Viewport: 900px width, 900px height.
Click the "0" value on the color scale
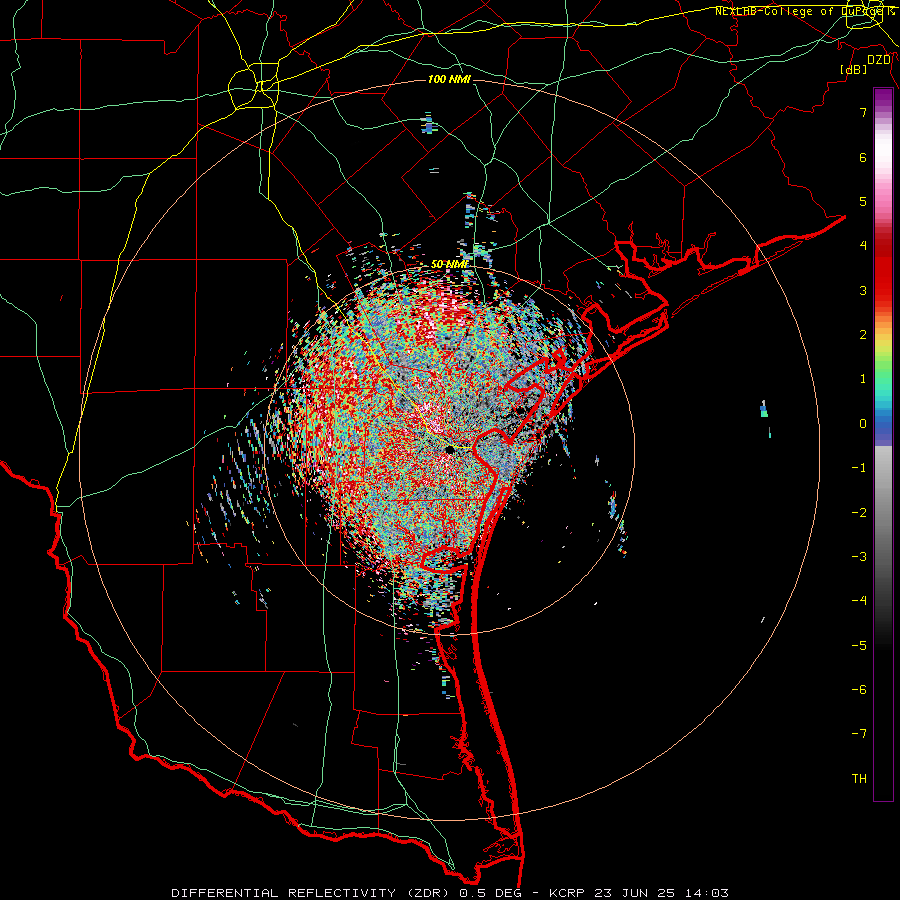[x=863, y=424]
